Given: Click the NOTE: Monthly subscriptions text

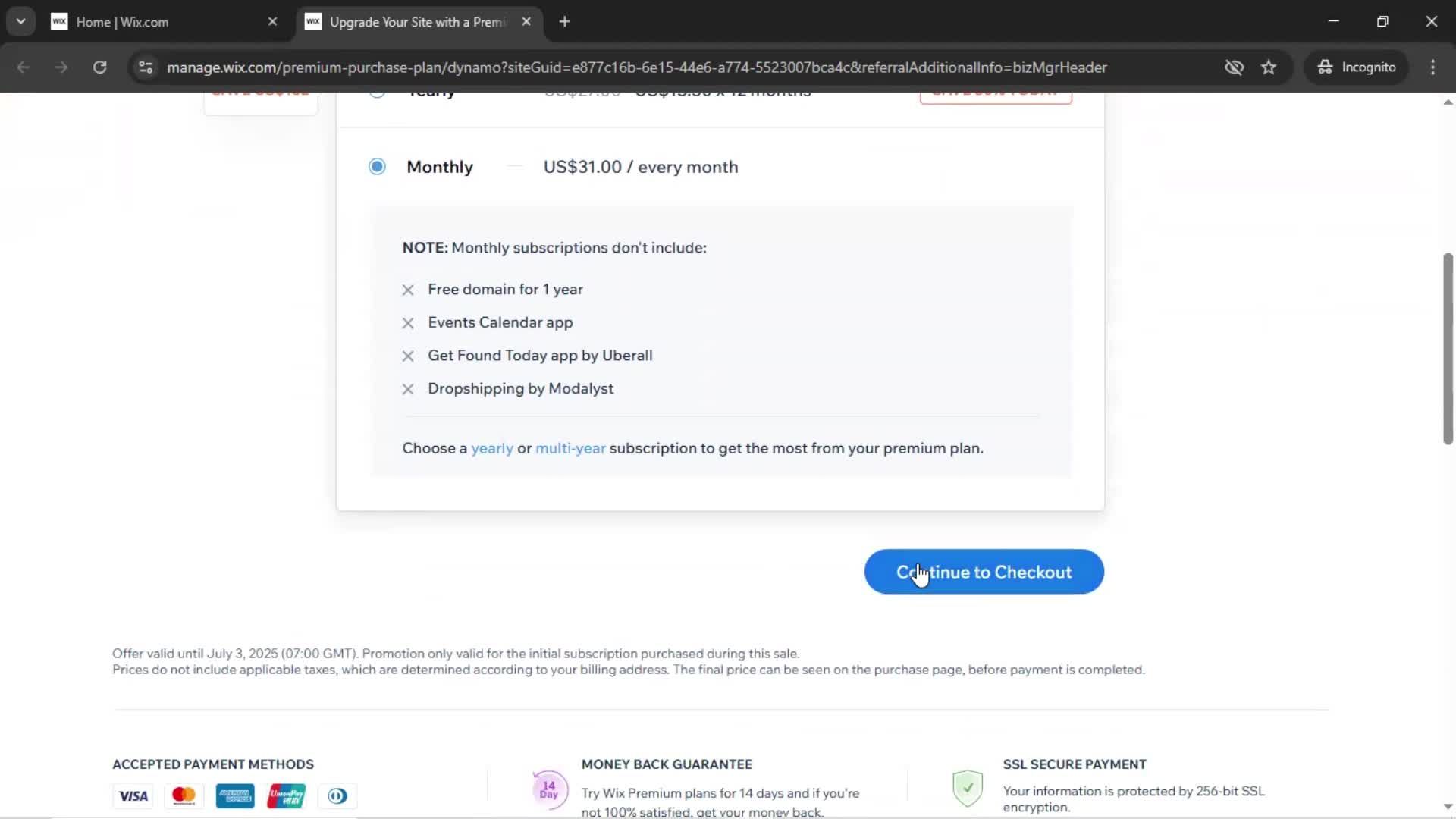Looking at the screenshot, I should tap(554, 248).
